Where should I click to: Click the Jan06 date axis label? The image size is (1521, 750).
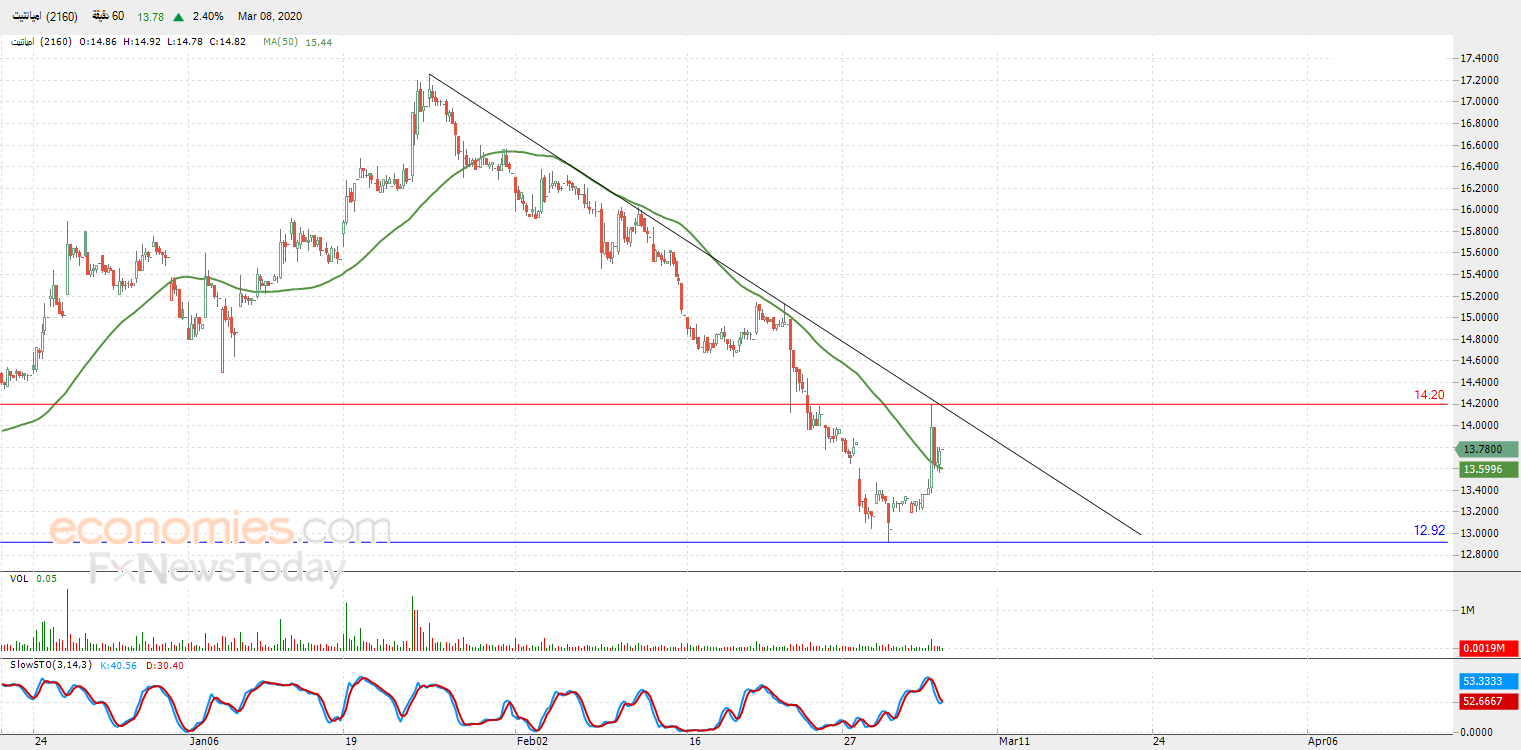pyautogui.click(x=204, y=741)
